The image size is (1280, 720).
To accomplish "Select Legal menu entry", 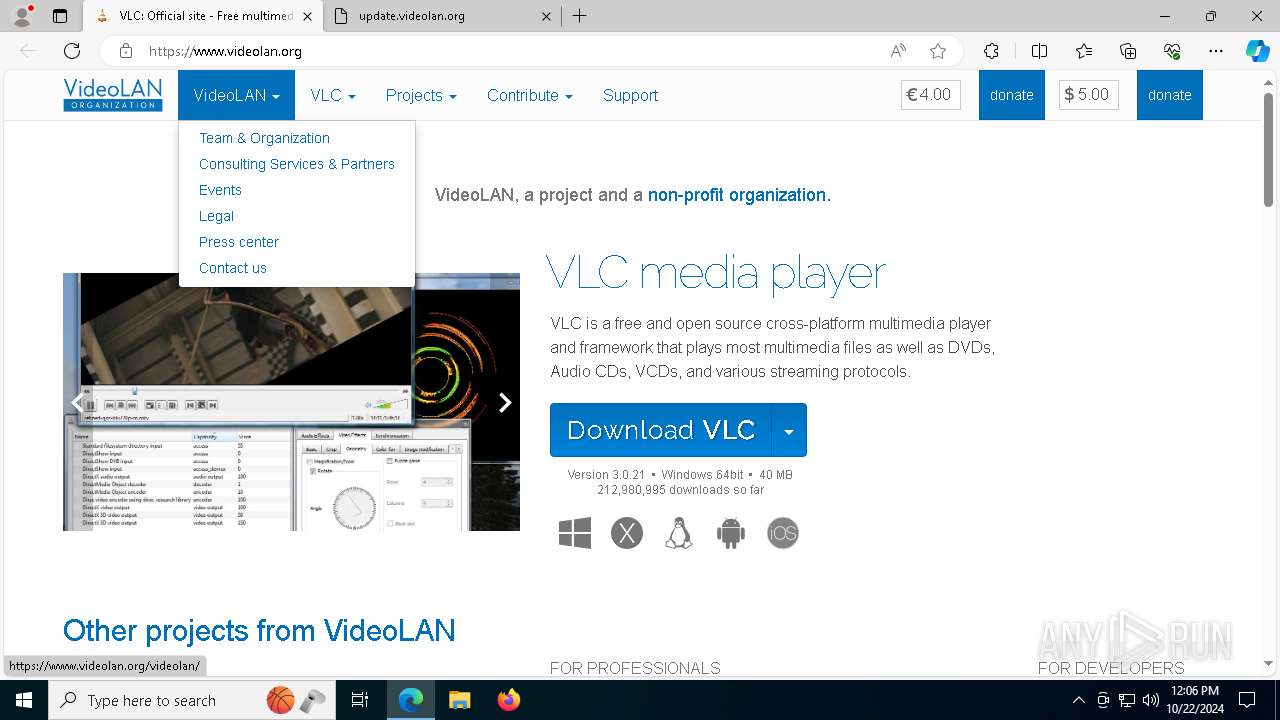I will coord(216,216).
